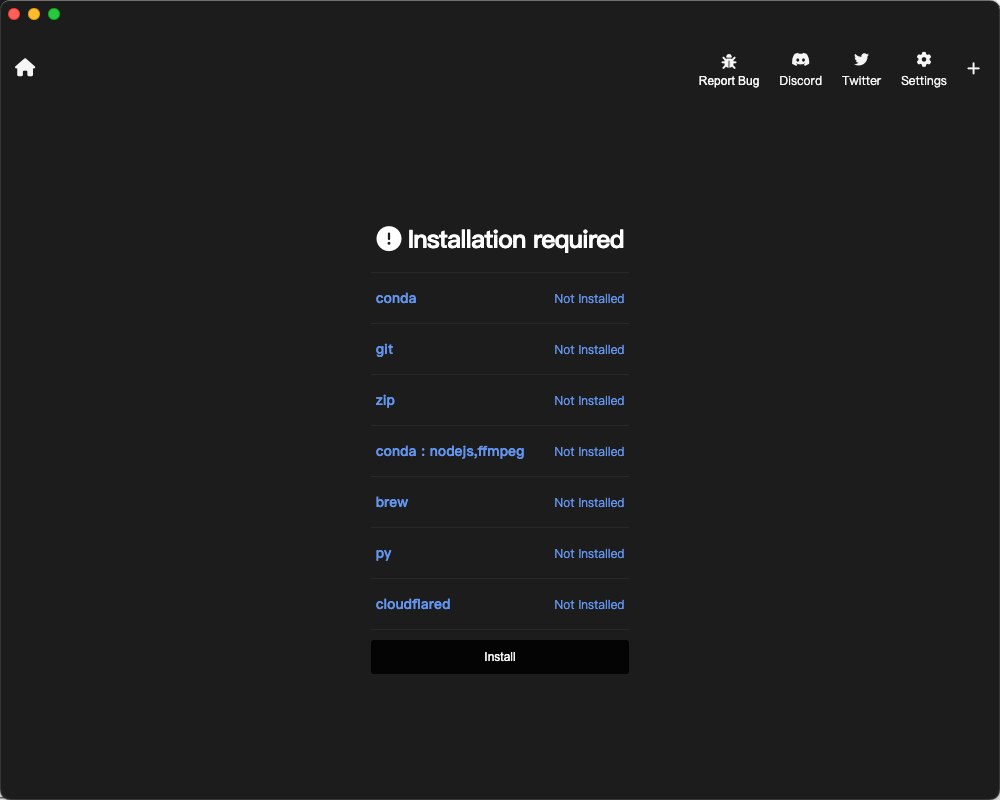This screenshot has height=800, width=1000.
Task: Click Not Installed status for brew
Action: coord(589,503)
